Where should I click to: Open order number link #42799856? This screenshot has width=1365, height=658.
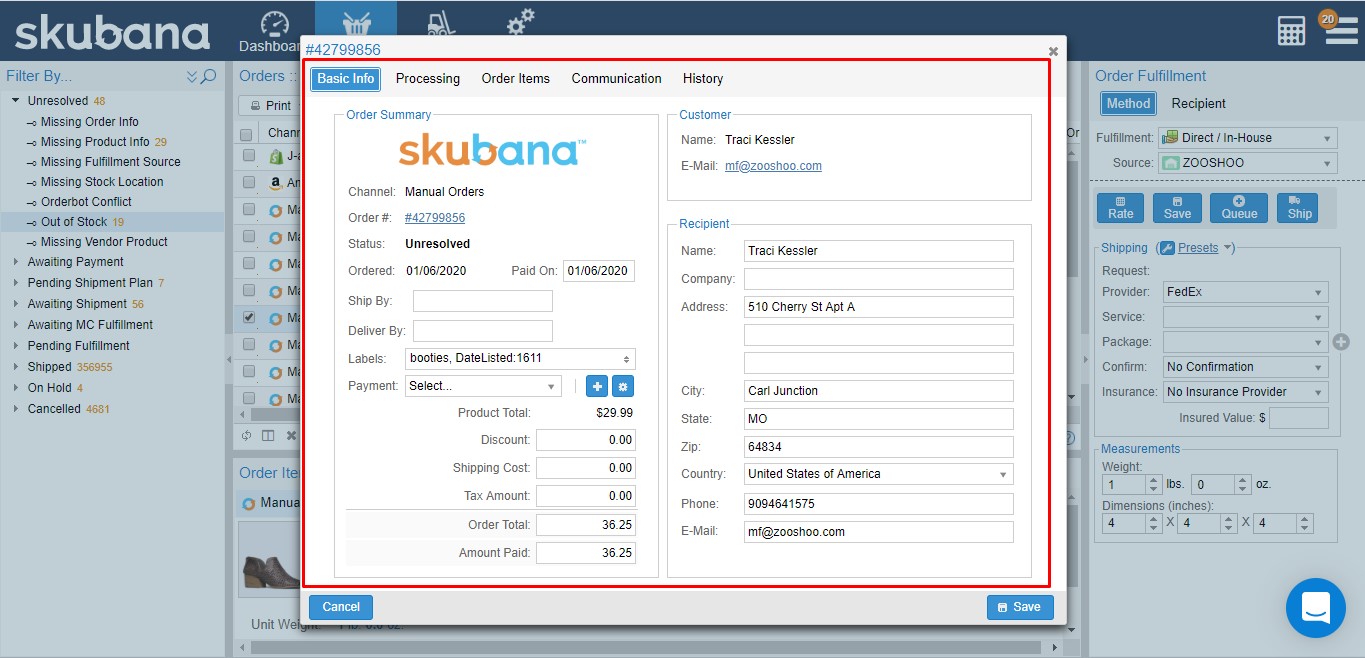coord(435,218)
